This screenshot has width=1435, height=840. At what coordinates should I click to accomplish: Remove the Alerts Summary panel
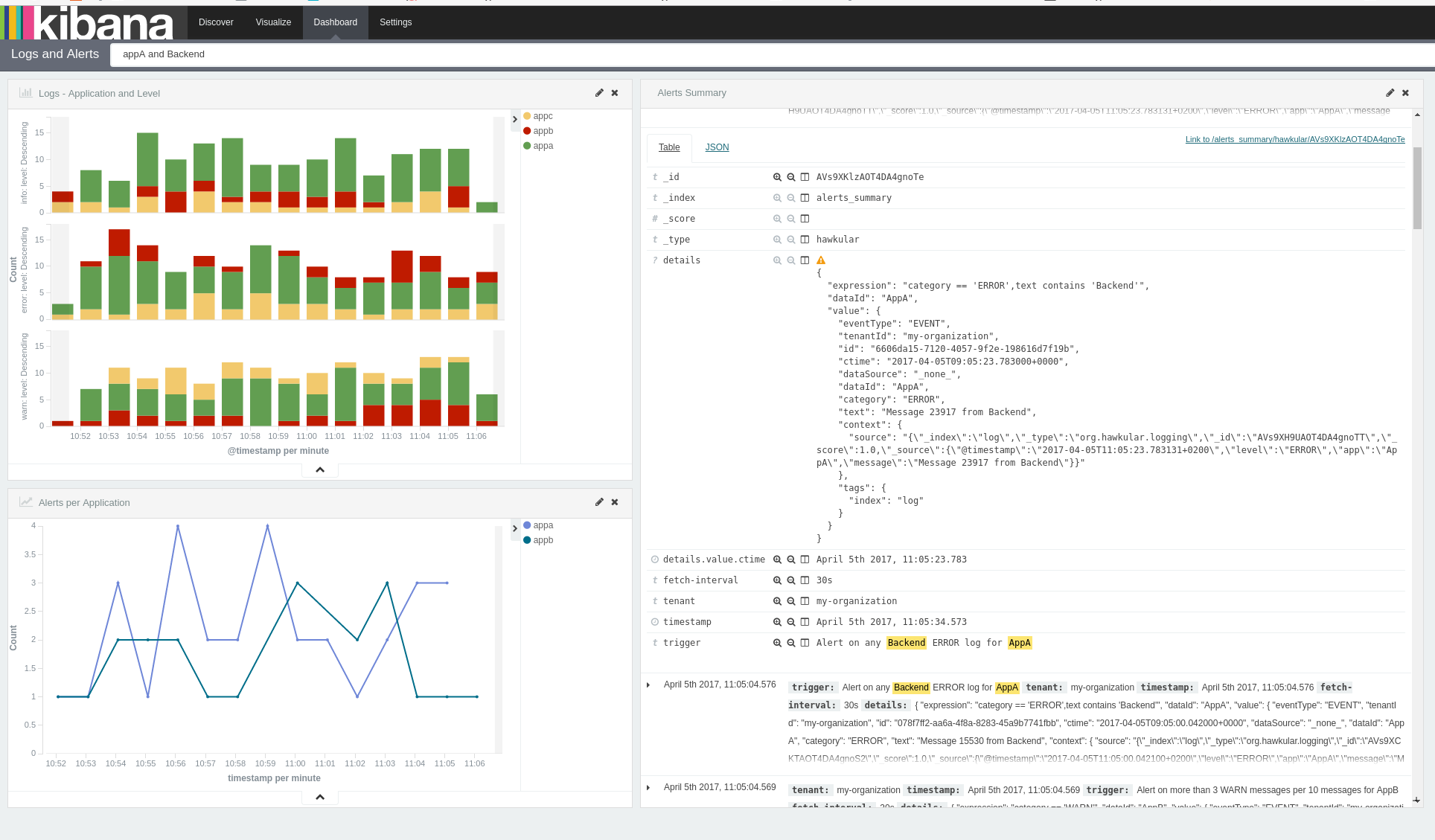pos(1405,93)
